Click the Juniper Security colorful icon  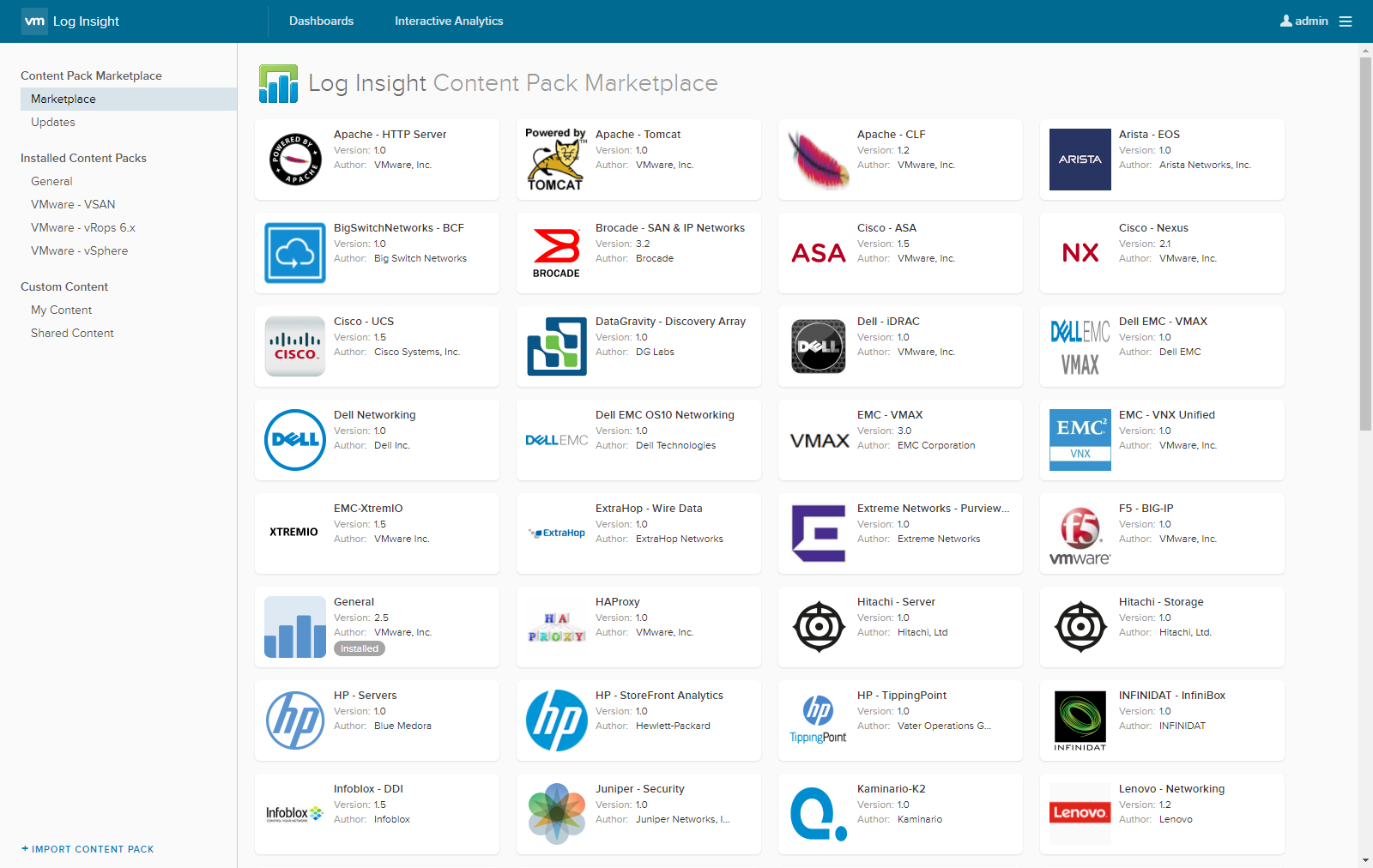click(x=556, y=813)
